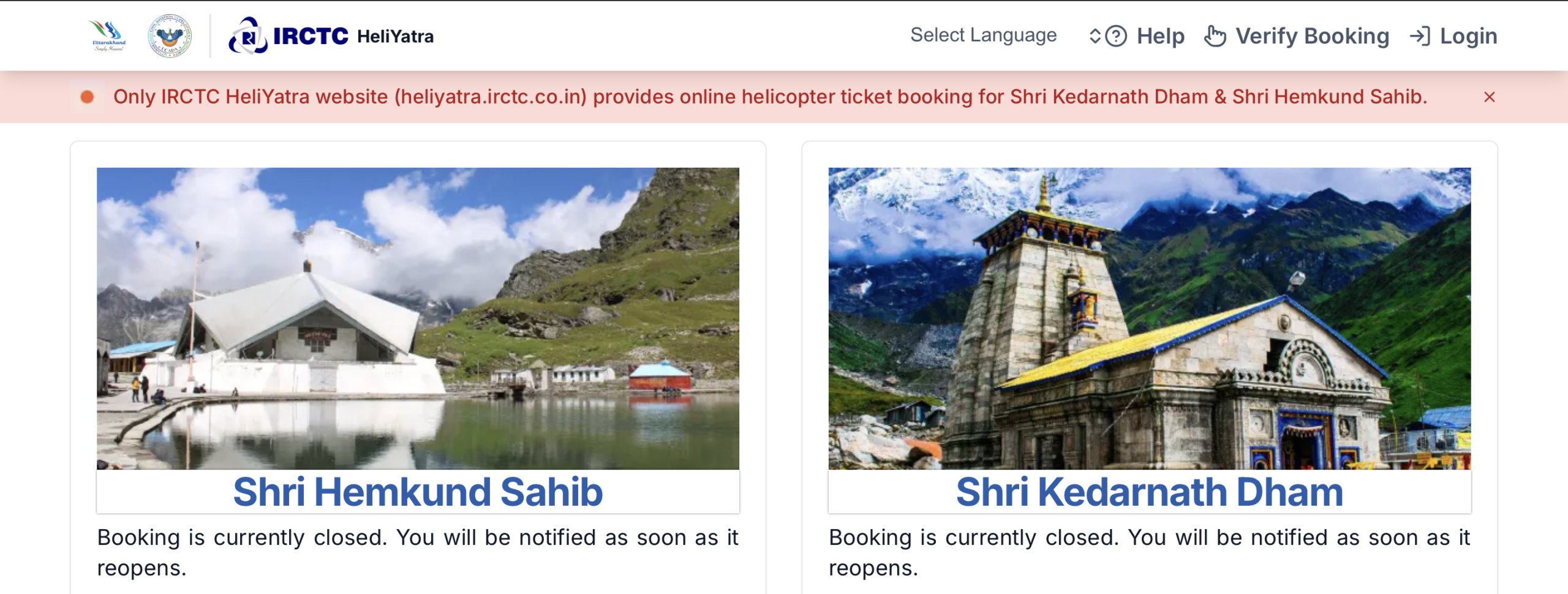Click the Uttarakhand Tourism logo
Viewport: 1568px width, 594px height.
[108, 36]
